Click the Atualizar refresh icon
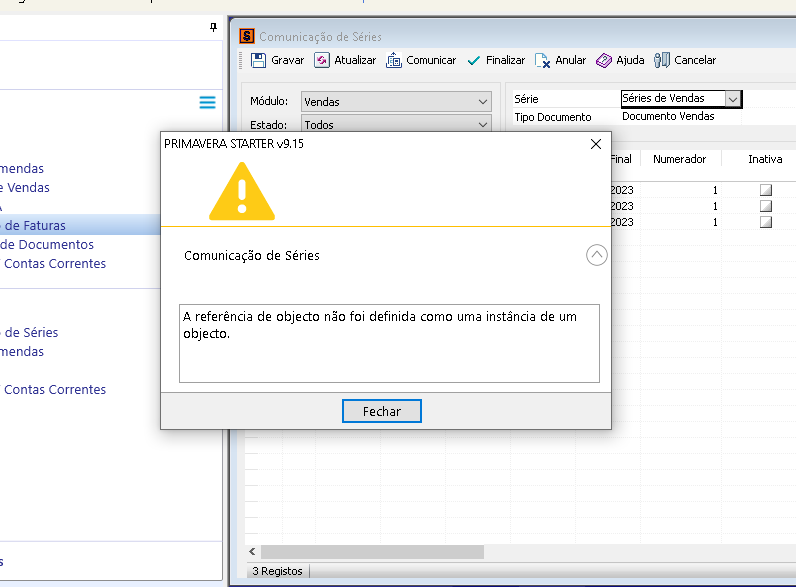This screenshot has height=587, width=796. 322,60
